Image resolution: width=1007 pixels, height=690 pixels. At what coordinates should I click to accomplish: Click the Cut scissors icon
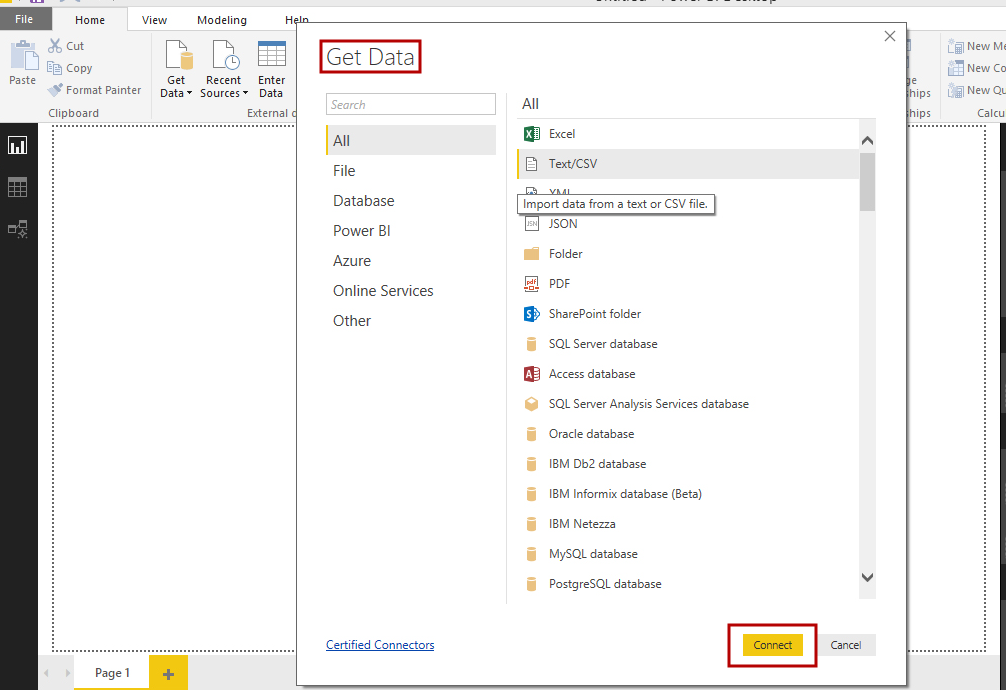pyautogui.click(x=55, y=46)
